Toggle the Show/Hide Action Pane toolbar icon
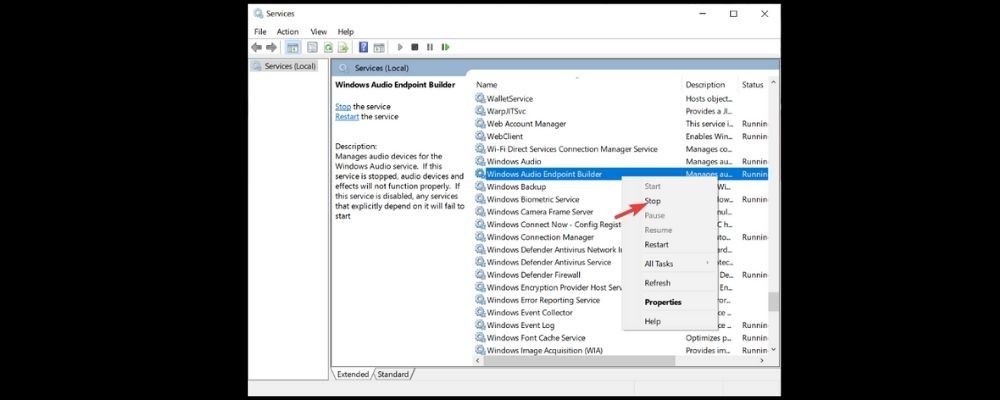 [379, 47]
